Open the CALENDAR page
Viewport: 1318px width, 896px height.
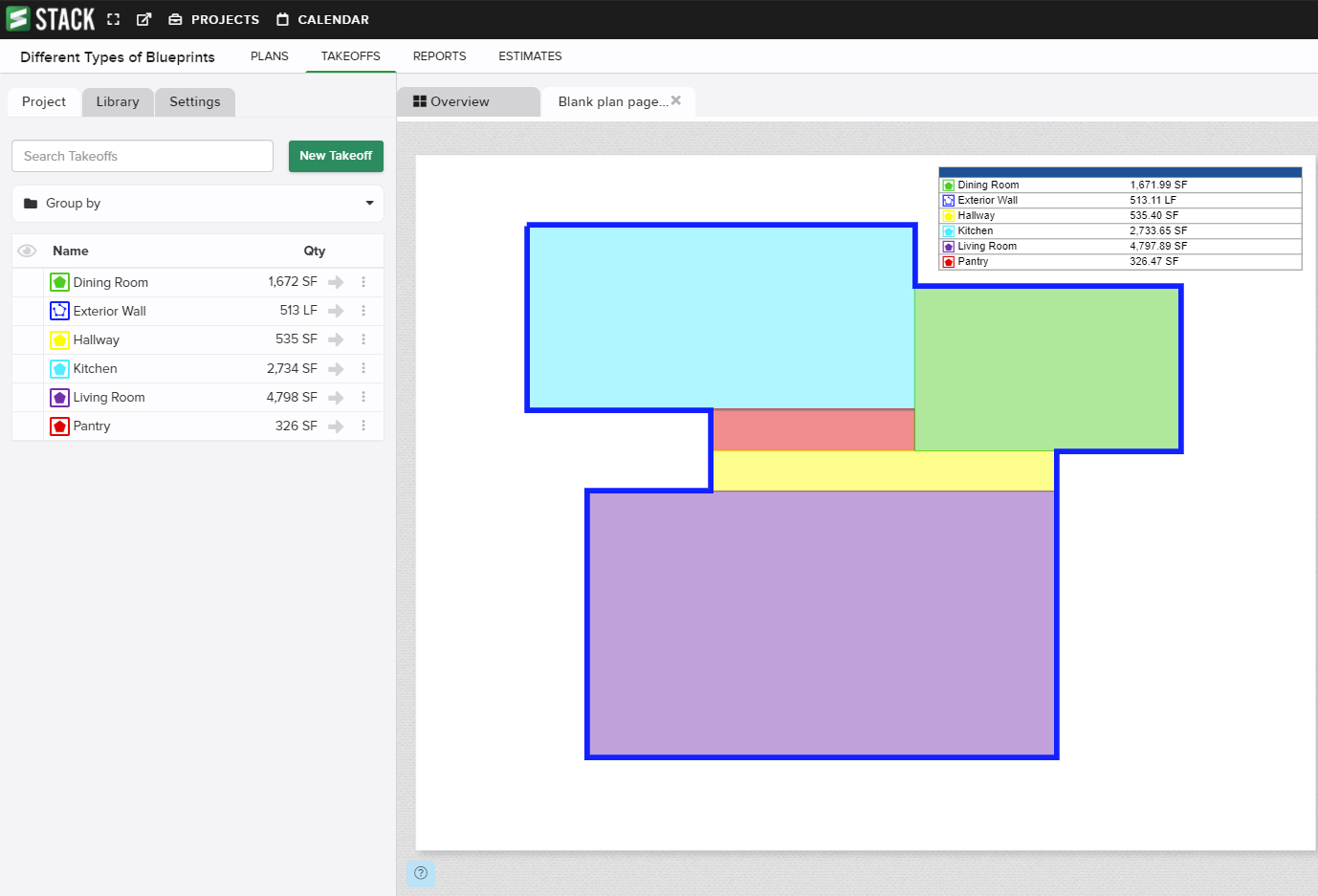click(x=322, y=19)
